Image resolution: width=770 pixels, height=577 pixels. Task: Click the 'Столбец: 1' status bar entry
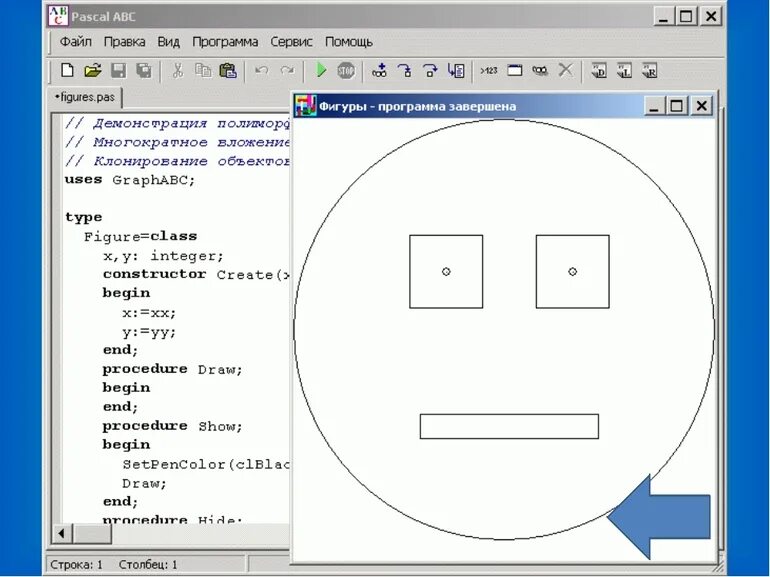click(x=148, y=565)
